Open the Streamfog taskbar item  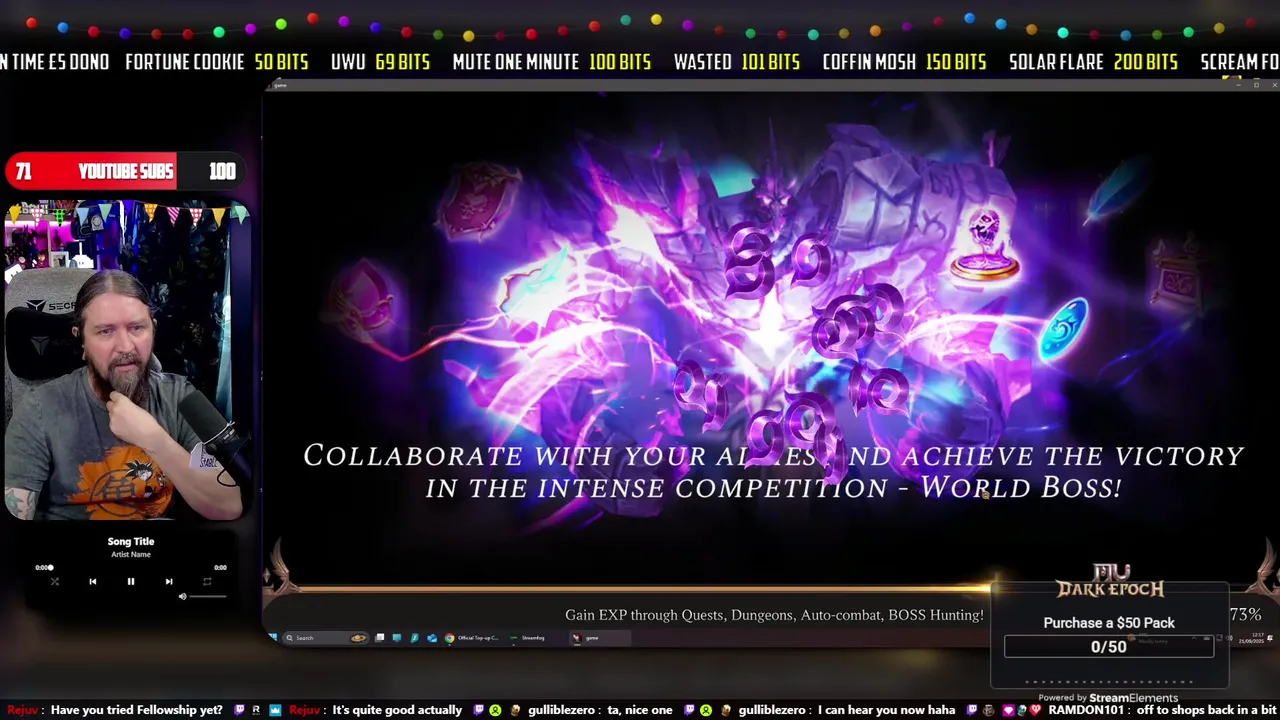(x=529, y=637)
